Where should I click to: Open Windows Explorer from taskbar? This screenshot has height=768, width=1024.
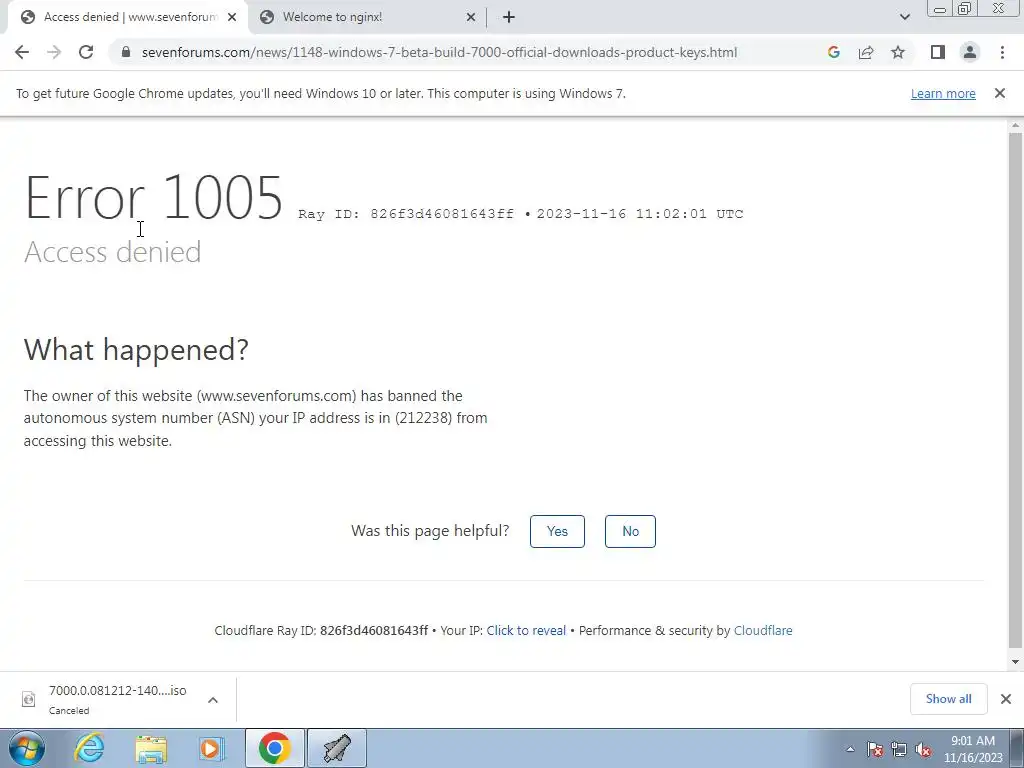tap(151, 748)
